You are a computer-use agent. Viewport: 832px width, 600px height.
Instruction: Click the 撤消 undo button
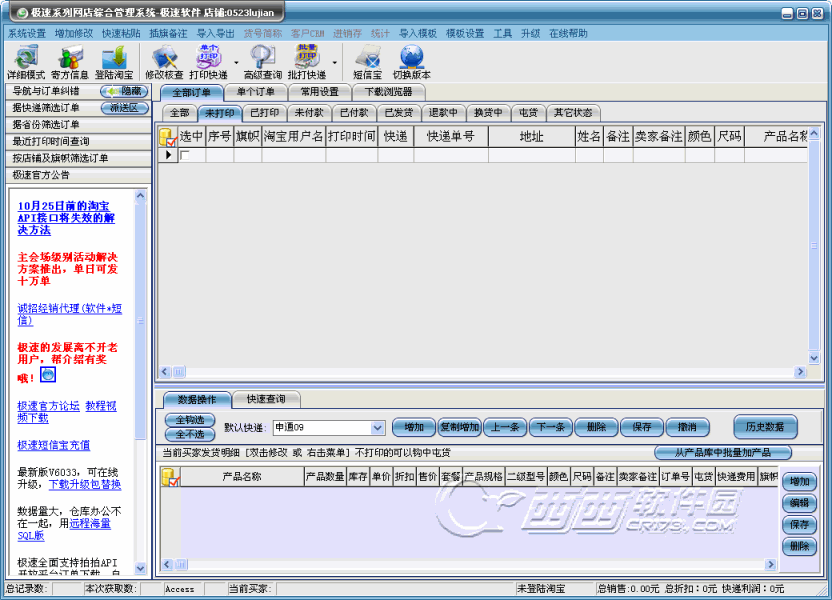pyautogui.click(x=687, y=427)
